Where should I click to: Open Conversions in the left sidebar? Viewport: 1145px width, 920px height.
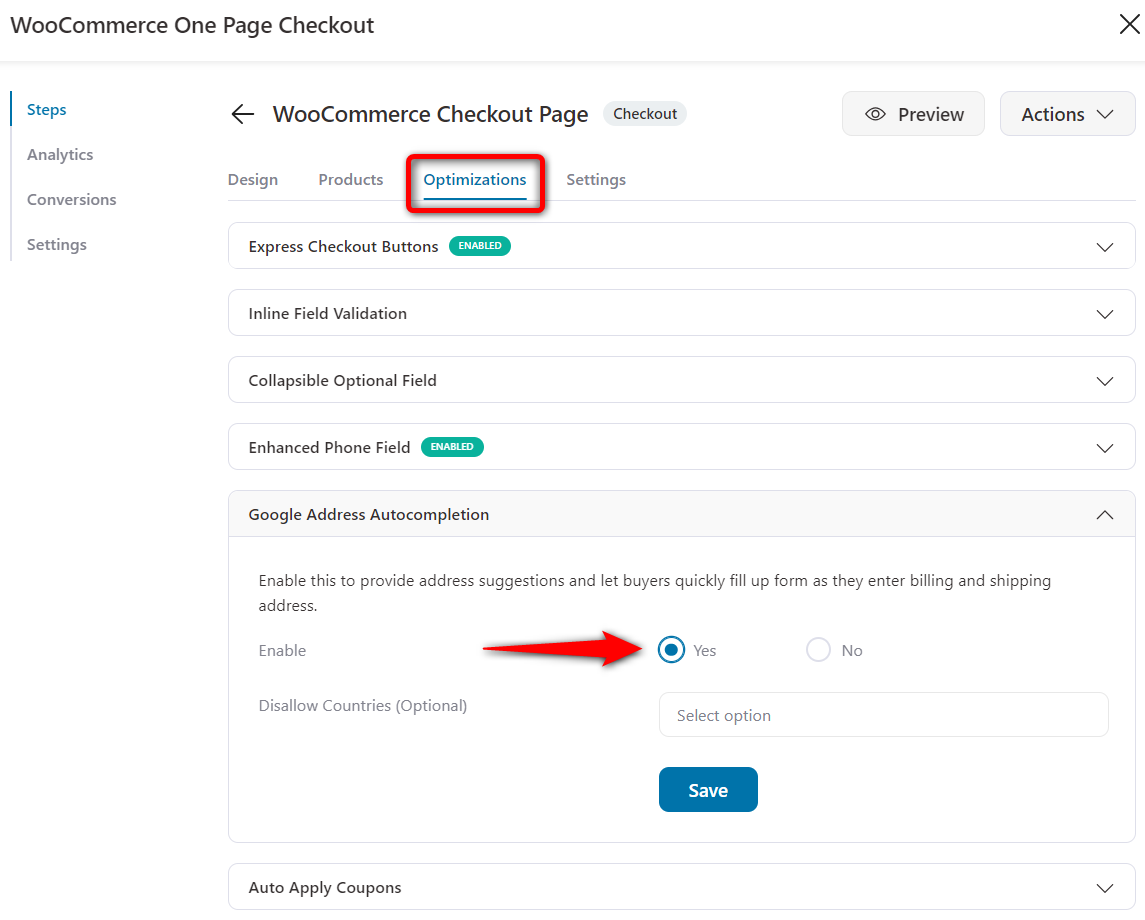click(72, 199)
